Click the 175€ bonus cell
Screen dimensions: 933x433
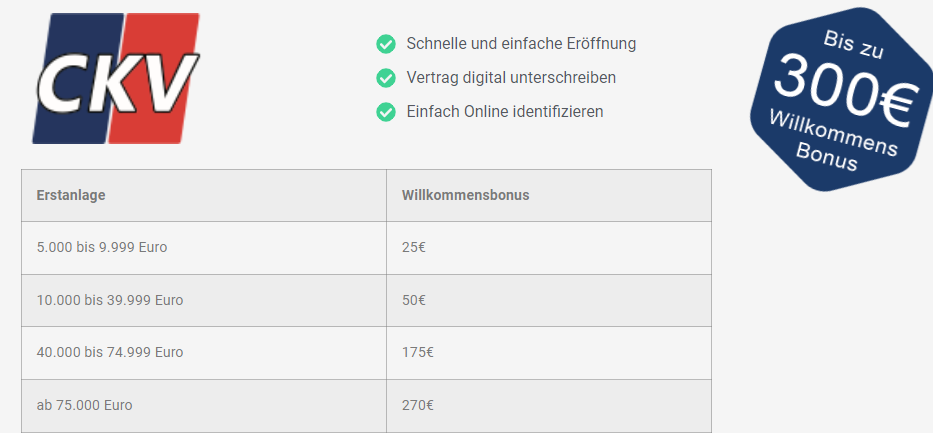pyautogui.click(x=549, y=353)
